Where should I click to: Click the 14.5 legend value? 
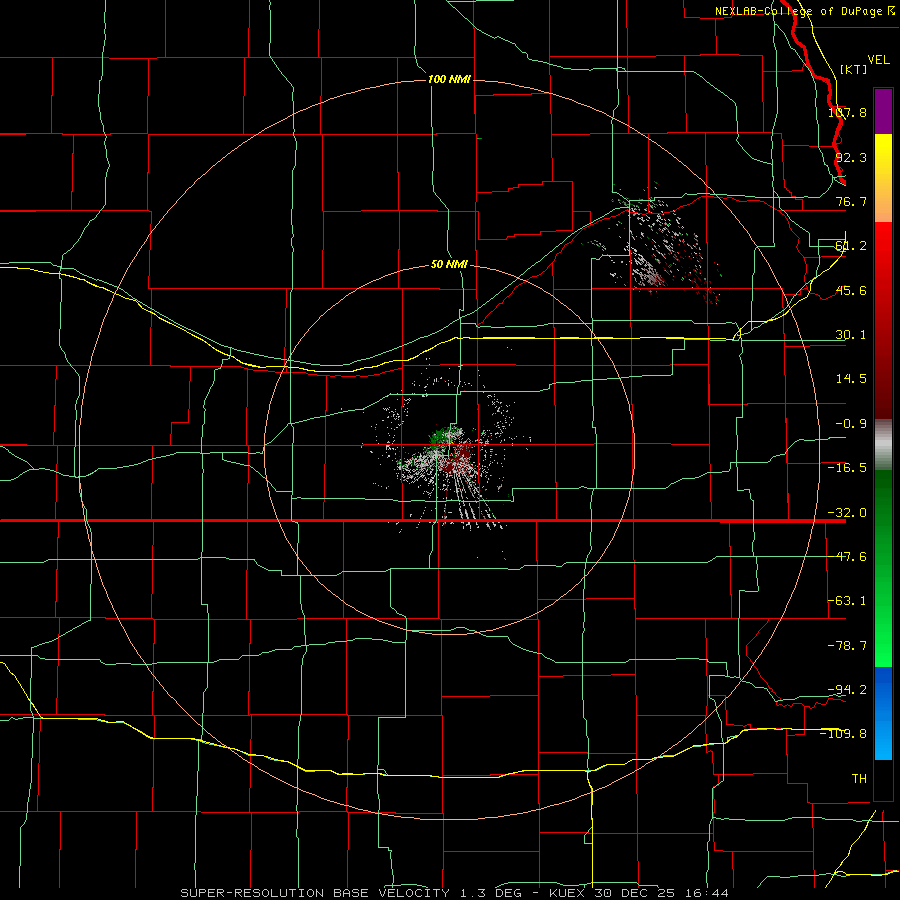851,379
